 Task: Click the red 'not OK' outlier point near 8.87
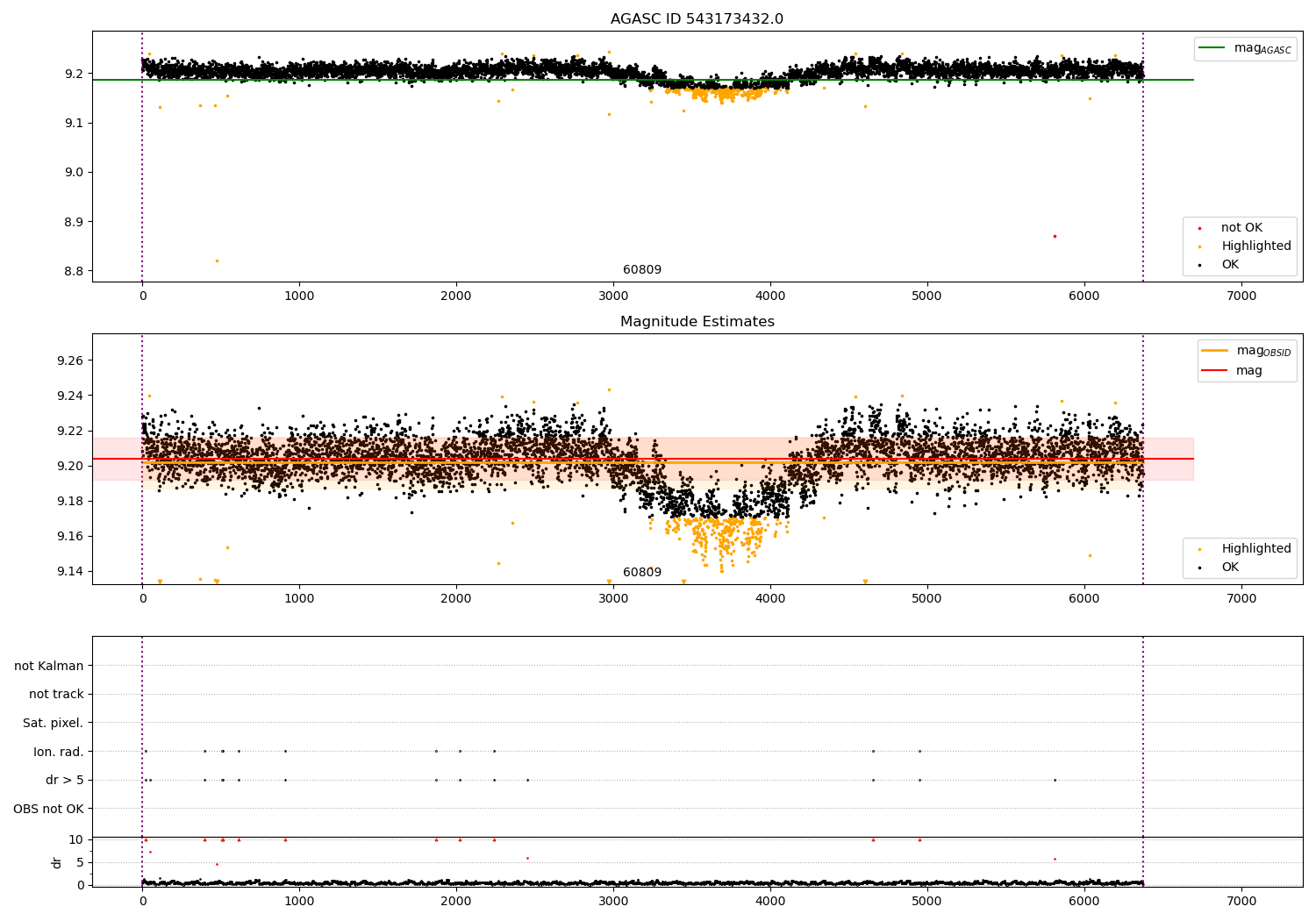tap(1055, 236)
